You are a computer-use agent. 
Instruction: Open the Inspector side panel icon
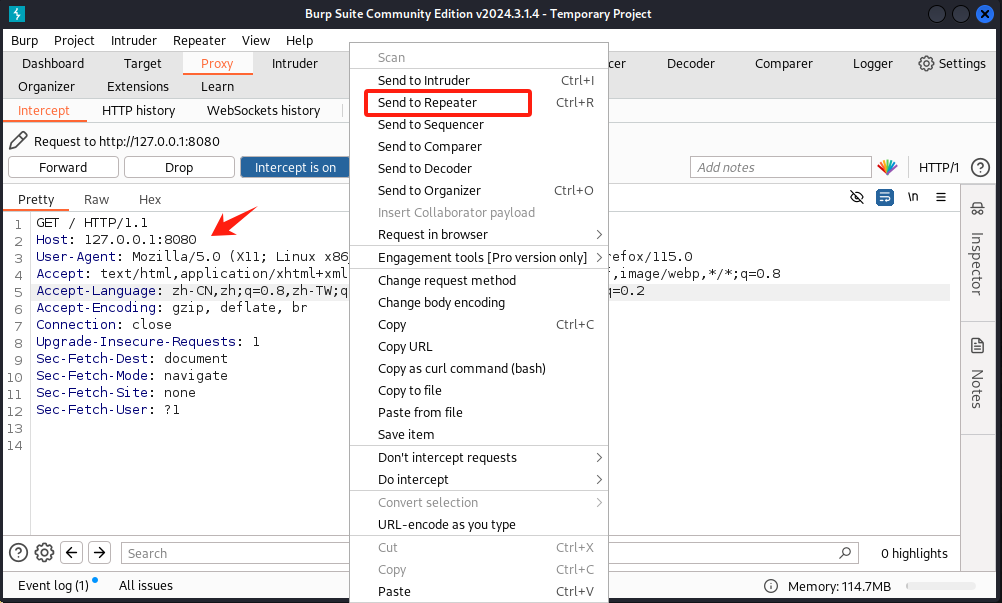tap(977, 208)
